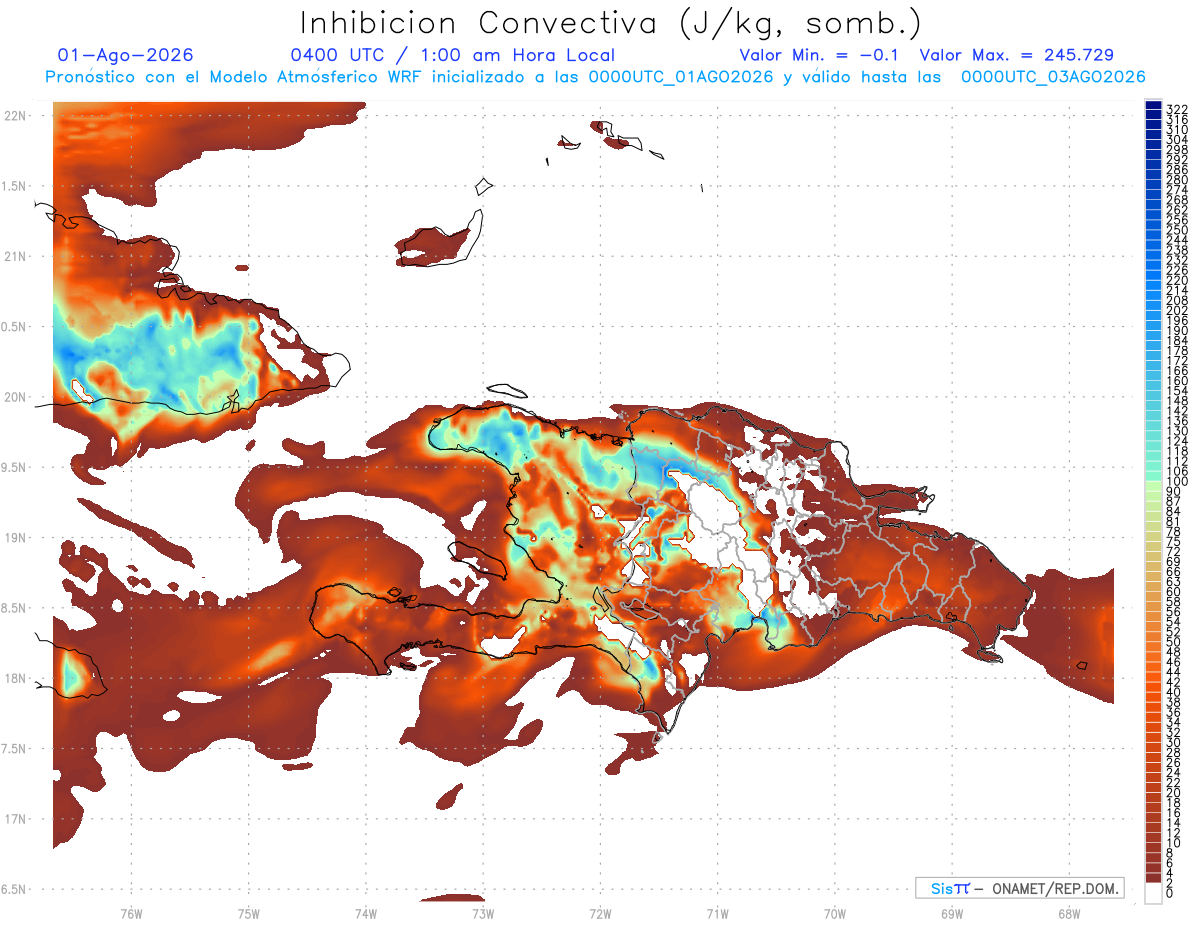Click the "68W" longitude label
This screenshot has height=927, width=1200.
[1069, 913]
